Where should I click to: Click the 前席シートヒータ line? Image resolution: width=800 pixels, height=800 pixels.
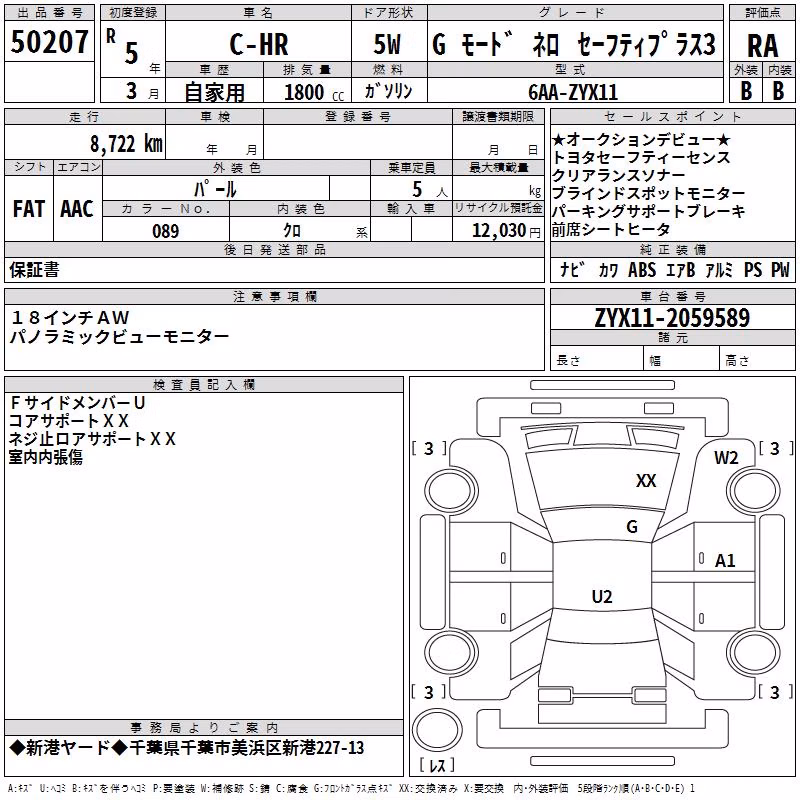click(611, 230)
